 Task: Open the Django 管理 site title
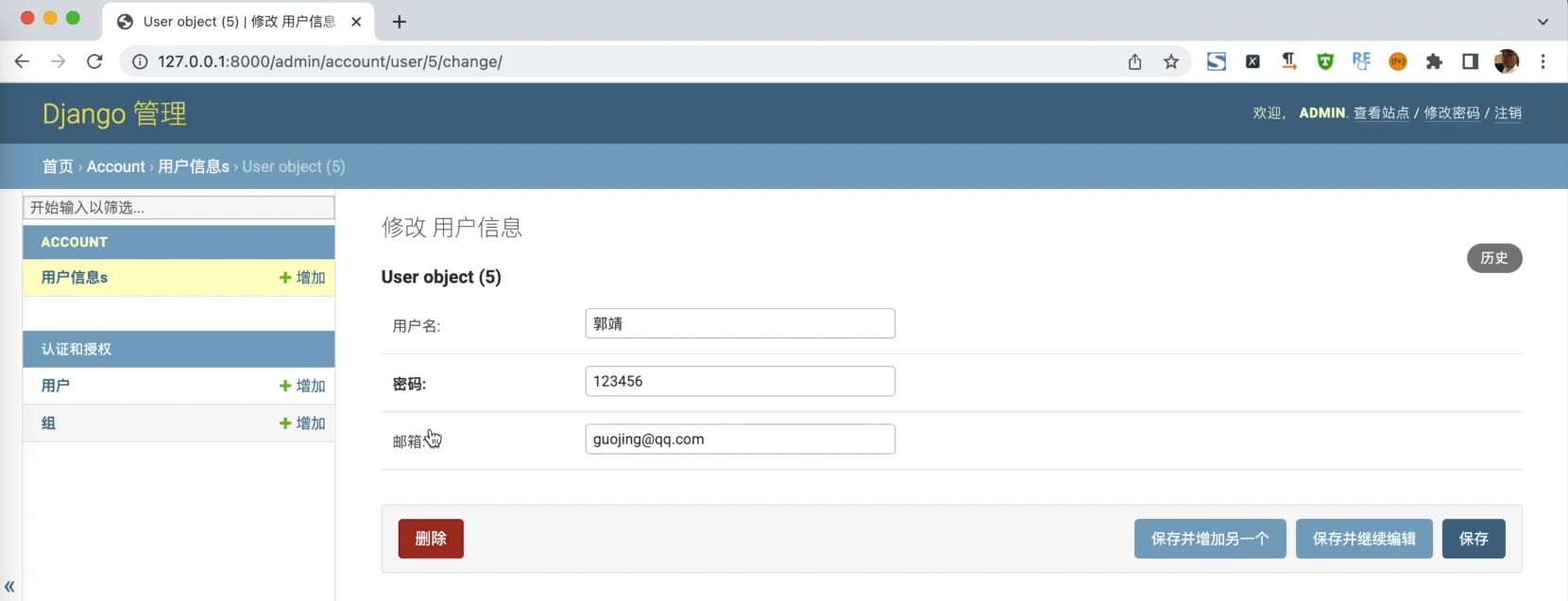114,113
